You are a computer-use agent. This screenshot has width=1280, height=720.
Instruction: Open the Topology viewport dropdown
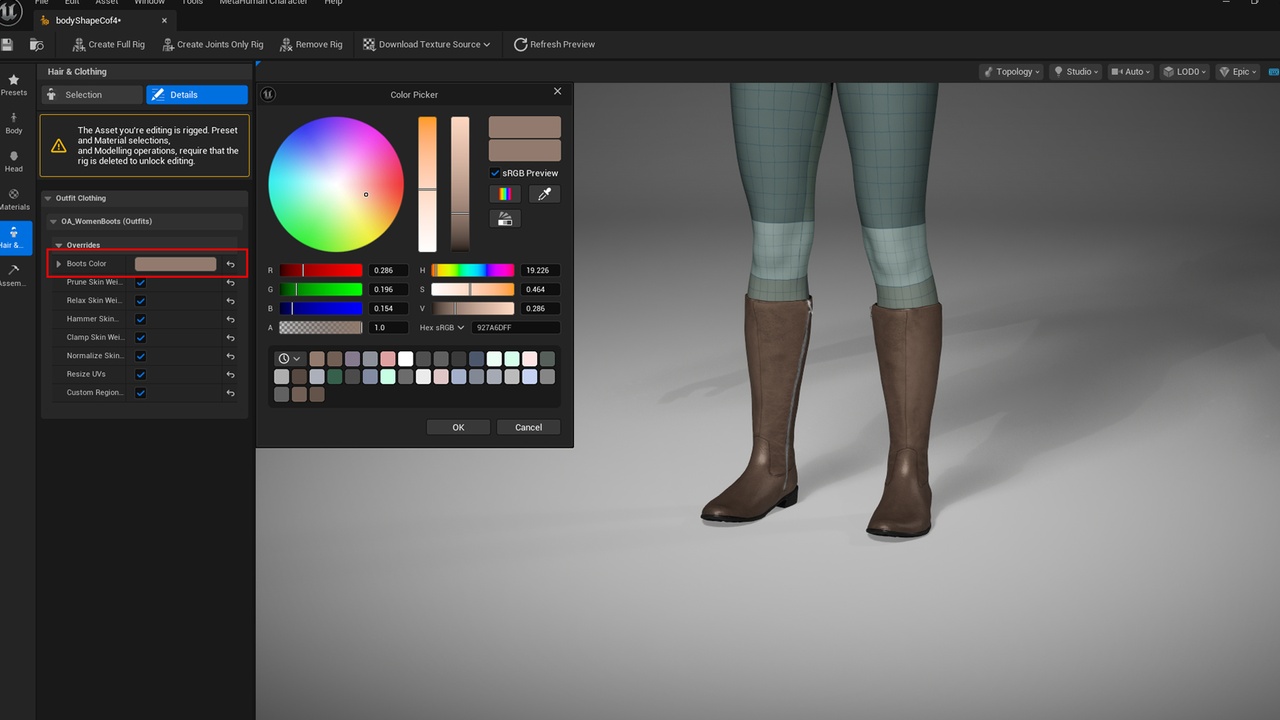tap(1011, 72)
